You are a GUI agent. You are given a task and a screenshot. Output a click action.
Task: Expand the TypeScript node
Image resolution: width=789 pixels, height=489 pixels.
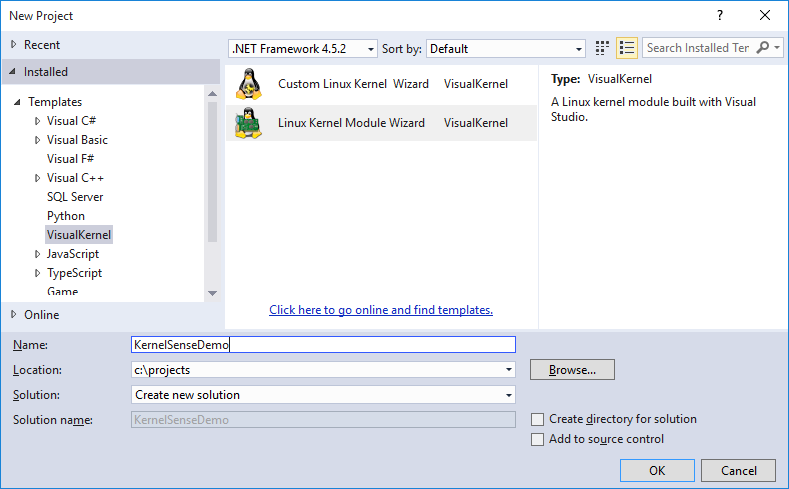(x=37, y=273)
